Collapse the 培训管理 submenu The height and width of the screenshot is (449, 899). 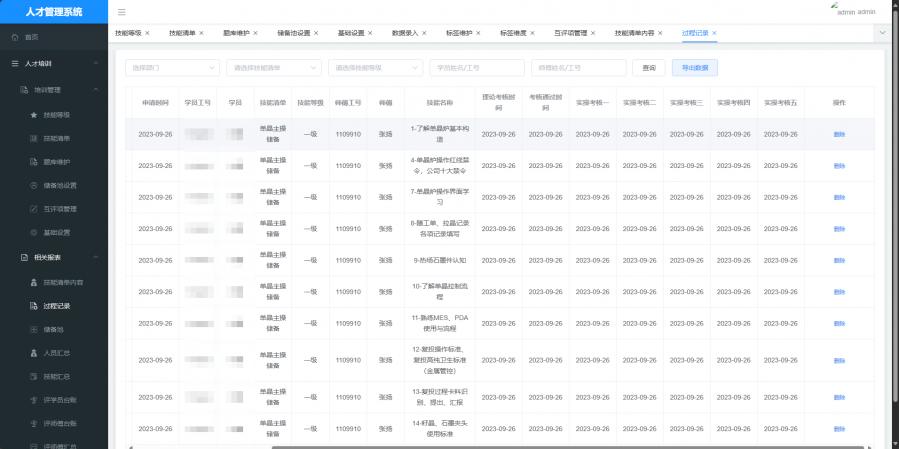point(96,90)
